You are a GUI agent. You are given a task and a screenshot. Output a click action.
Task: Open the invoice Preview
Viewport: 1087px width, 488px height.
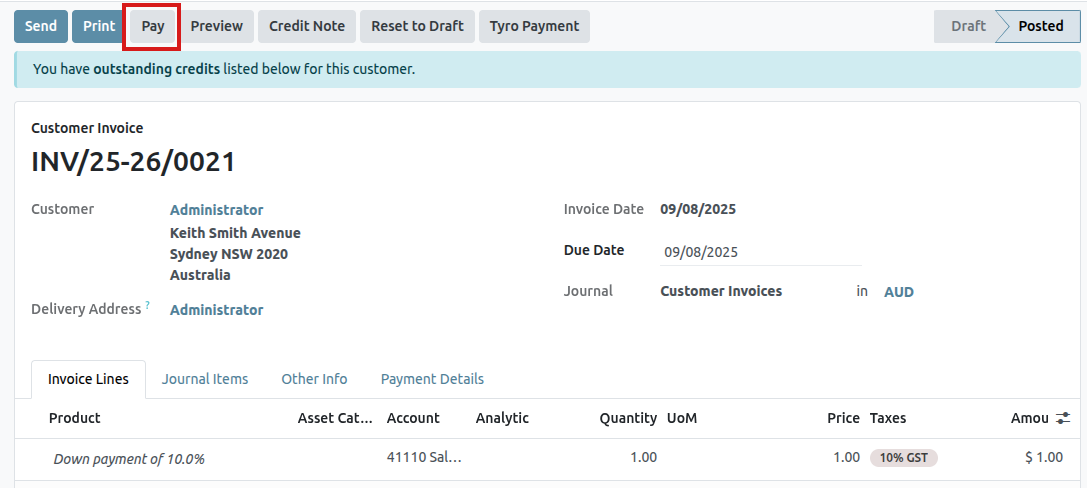(x=217, y=26)
